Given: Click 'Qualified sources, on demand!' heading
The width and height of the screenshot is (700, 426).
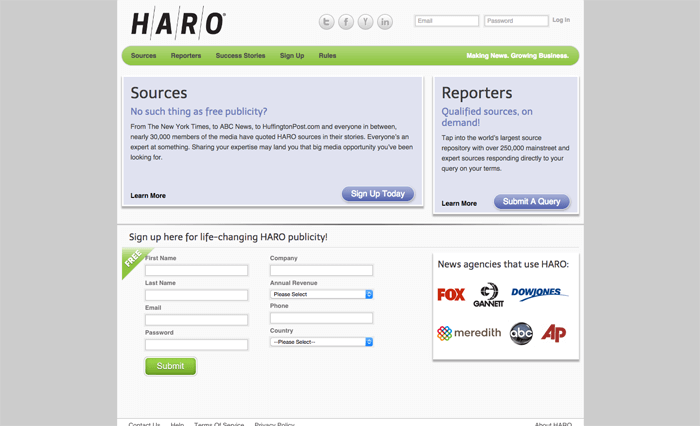Looking at the screenshot, I should click(487, 117).
